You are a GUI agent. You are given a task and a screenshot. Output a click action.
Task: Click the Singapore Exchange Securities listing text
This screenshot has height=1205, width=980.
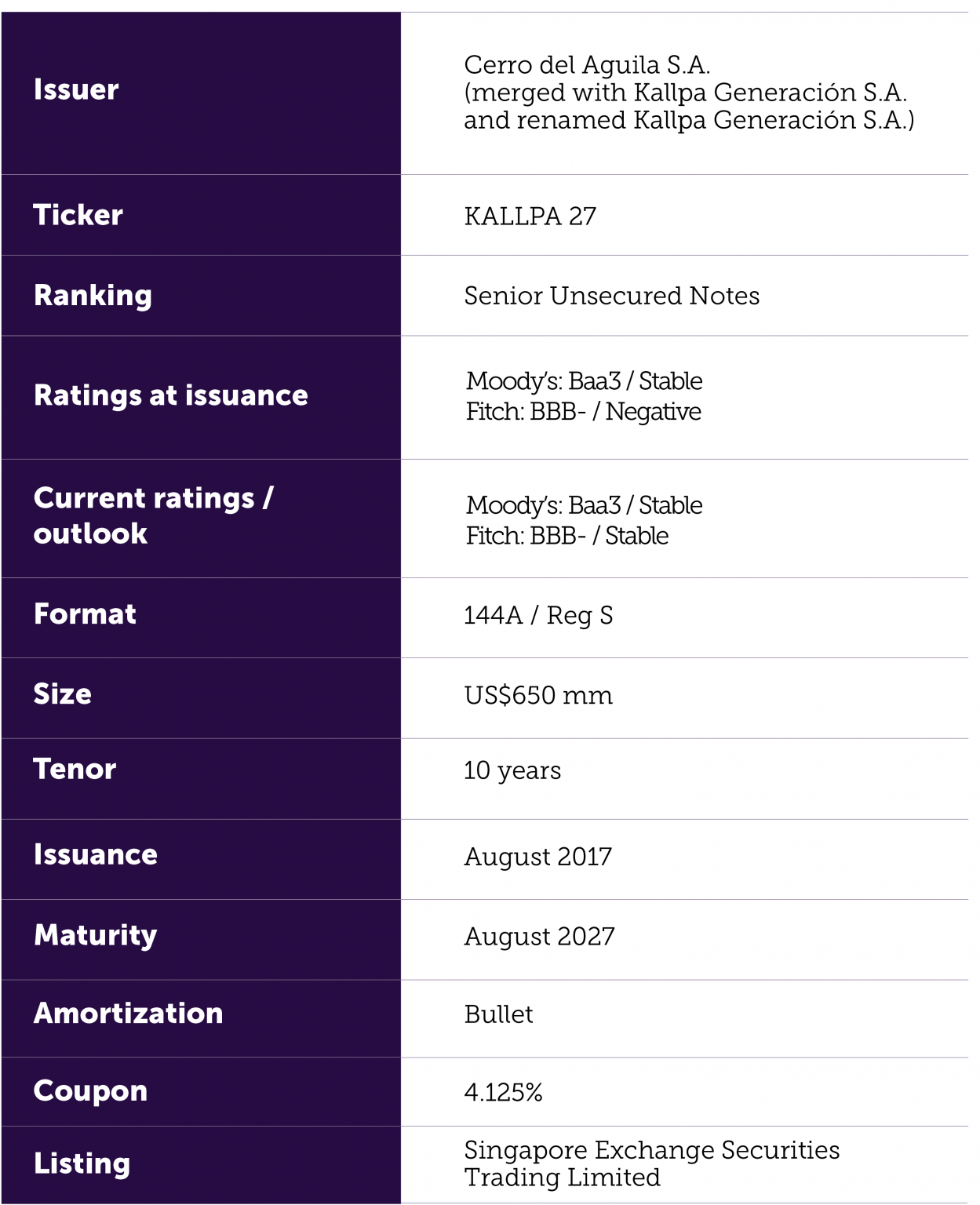tap(651, 1150)
